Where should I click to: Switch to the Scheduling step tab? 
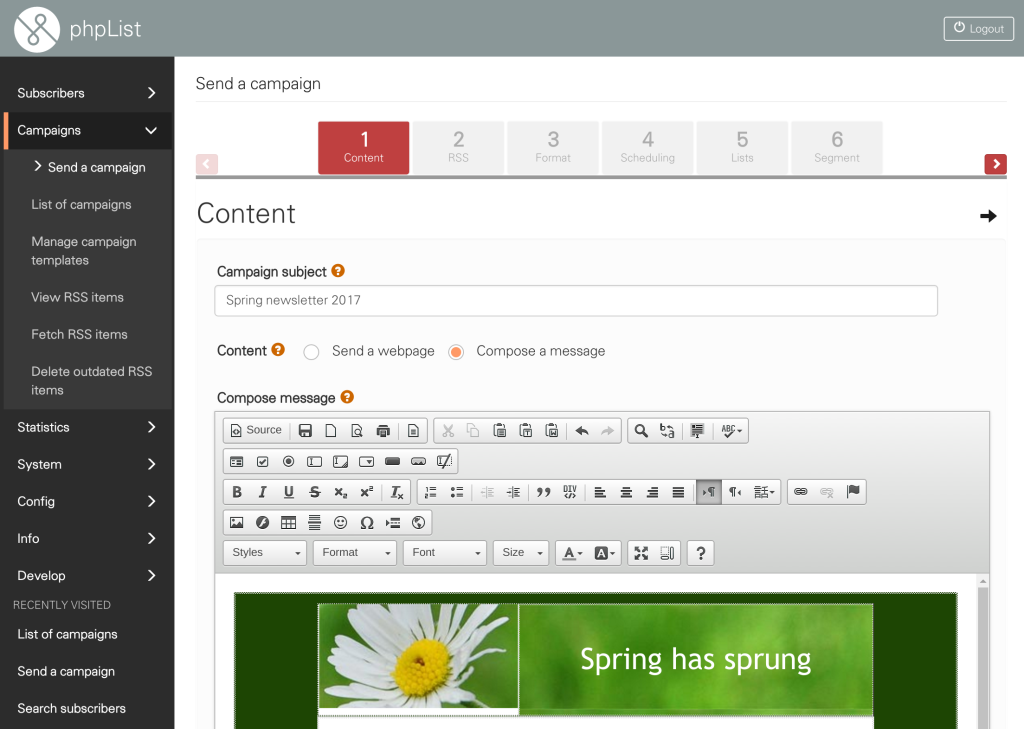[647, 147]
